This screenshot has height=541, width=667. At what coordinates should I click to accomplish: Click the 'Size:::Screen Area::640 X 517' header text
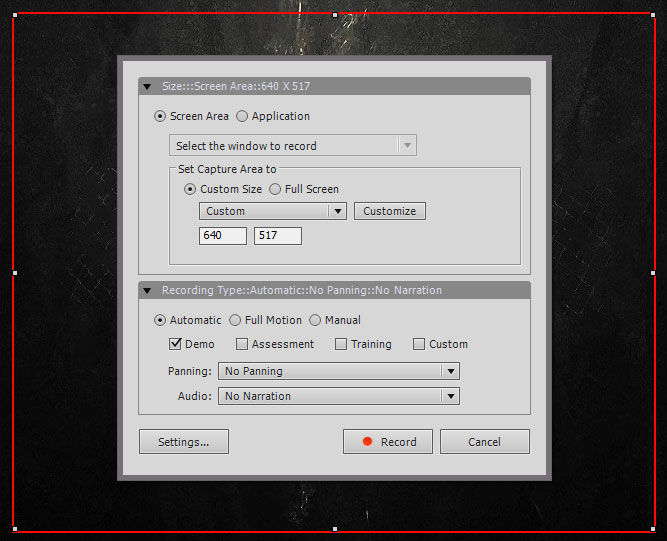(236, 86)
